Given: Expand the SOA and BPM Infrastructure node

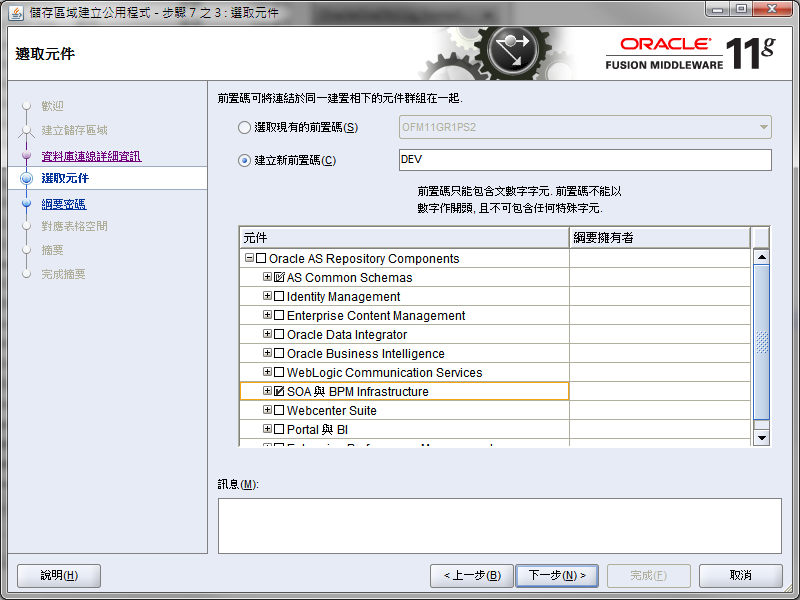Looking at the screenshot, I should (x=267, y=390).
